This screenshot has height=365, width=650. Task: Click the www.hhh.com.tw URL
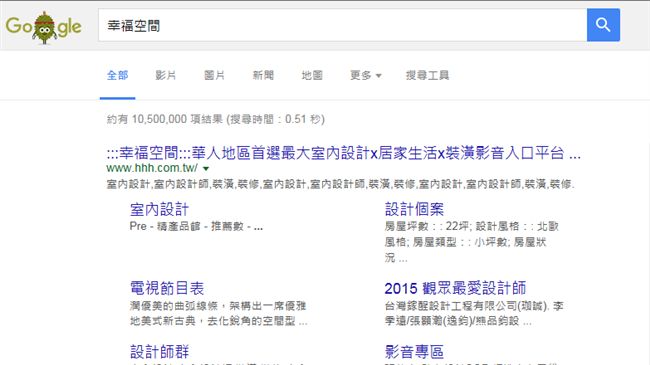[x=152, y=168]
